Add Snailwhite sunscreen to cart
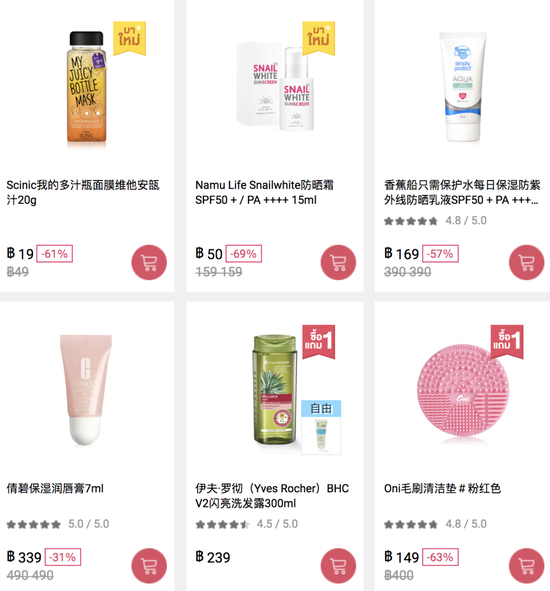 click(x=338, y=262)
